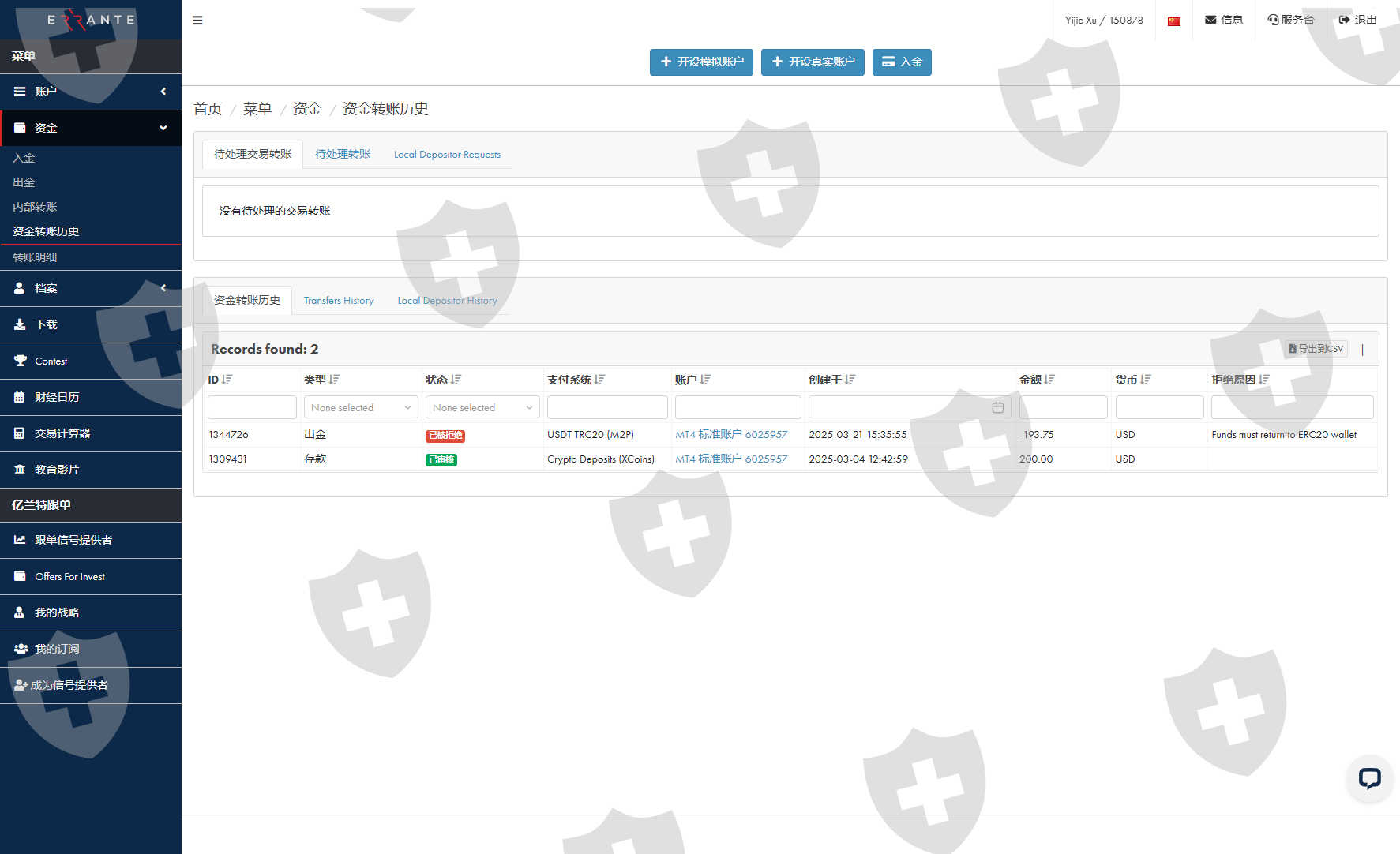
Task: Open the live chat bubble icon
Action: (1369, 779)
